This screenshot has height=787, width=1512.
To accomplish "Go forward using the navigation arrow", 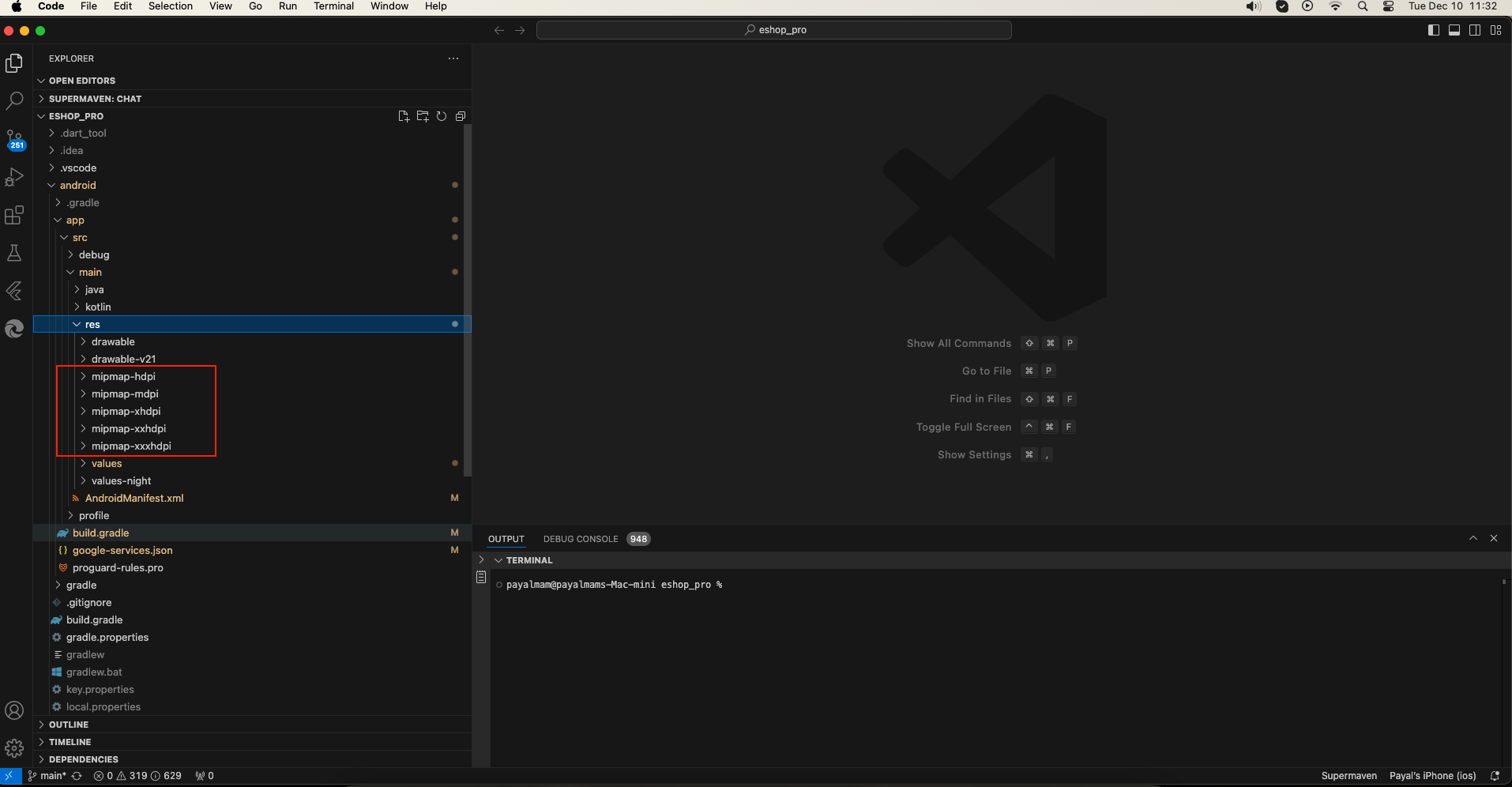I will point(520,30).
